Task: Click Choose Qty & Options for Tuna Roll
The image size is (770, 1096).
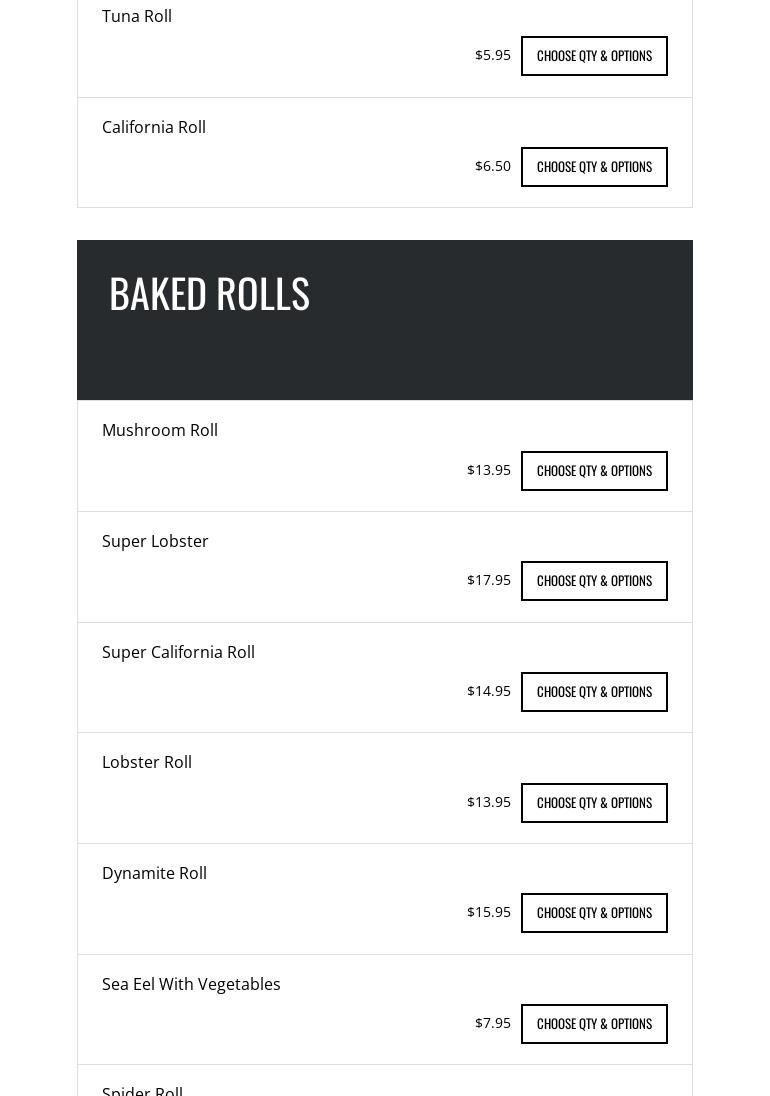Action: 594,56
